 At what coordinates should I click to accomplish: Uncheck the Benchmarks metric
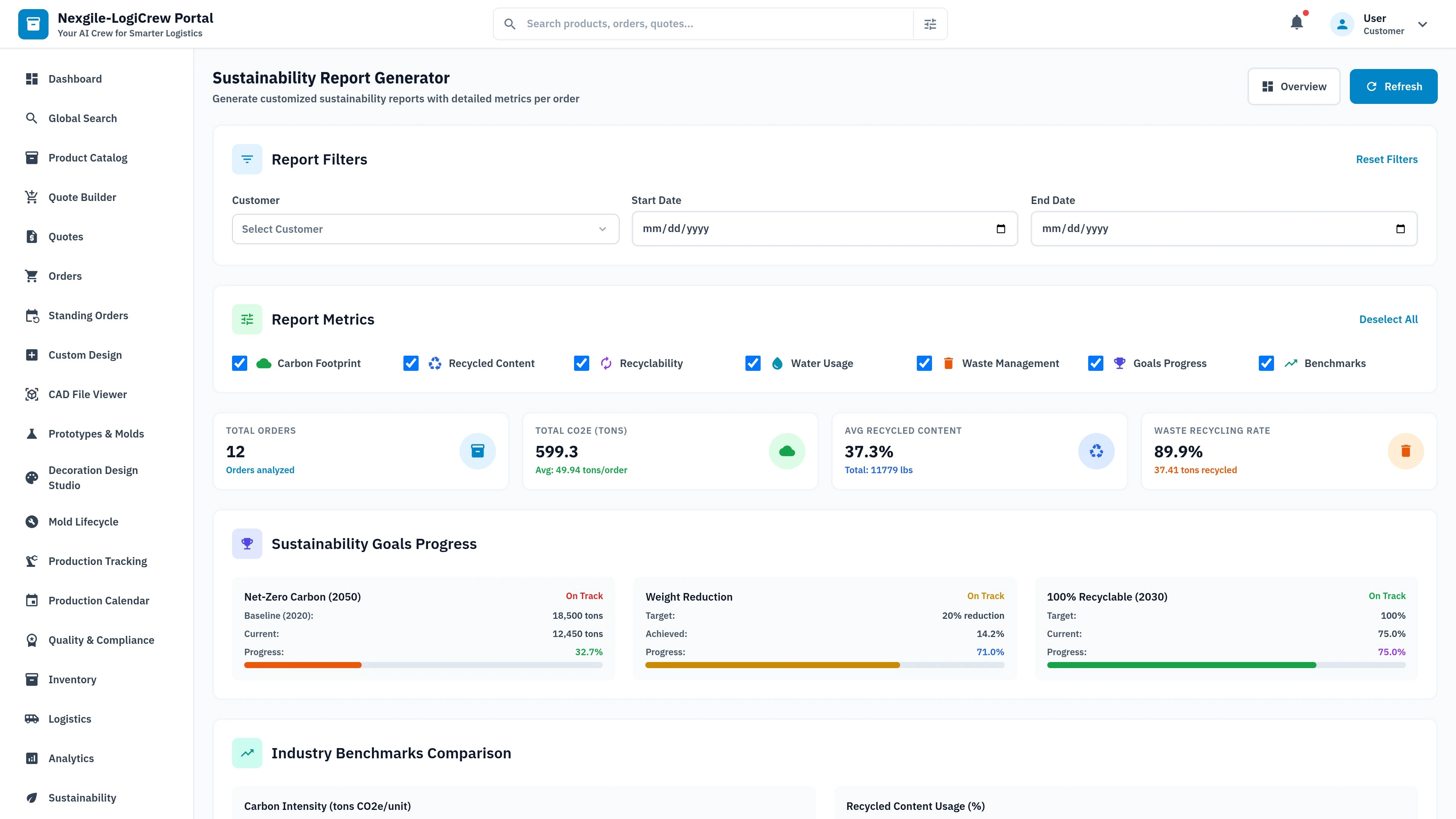[x=1266, y=363]
